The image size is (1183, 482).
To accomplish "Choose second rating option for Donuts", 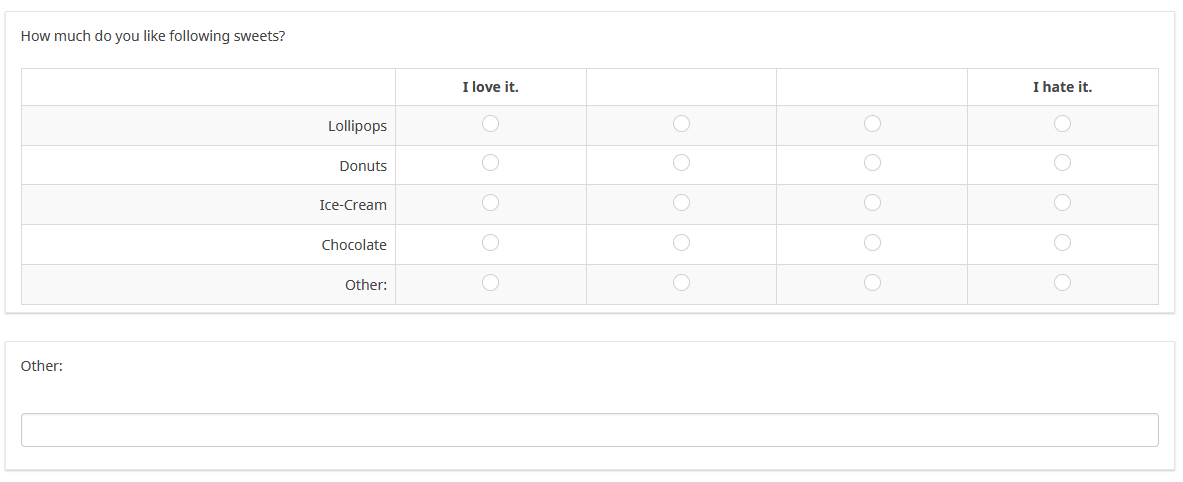I will [x=681, y=163].
